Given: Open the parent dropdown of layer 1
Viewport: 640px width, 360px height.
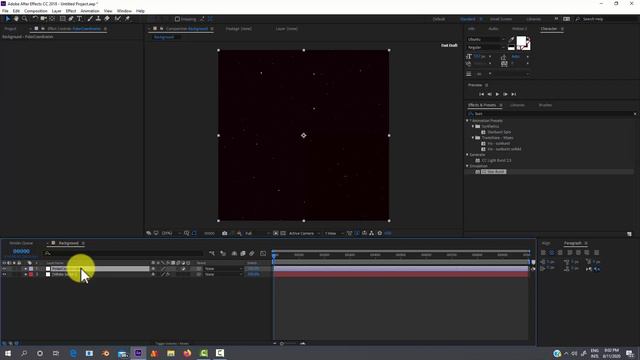Looking at the screenshot, I should coord(223,269).
